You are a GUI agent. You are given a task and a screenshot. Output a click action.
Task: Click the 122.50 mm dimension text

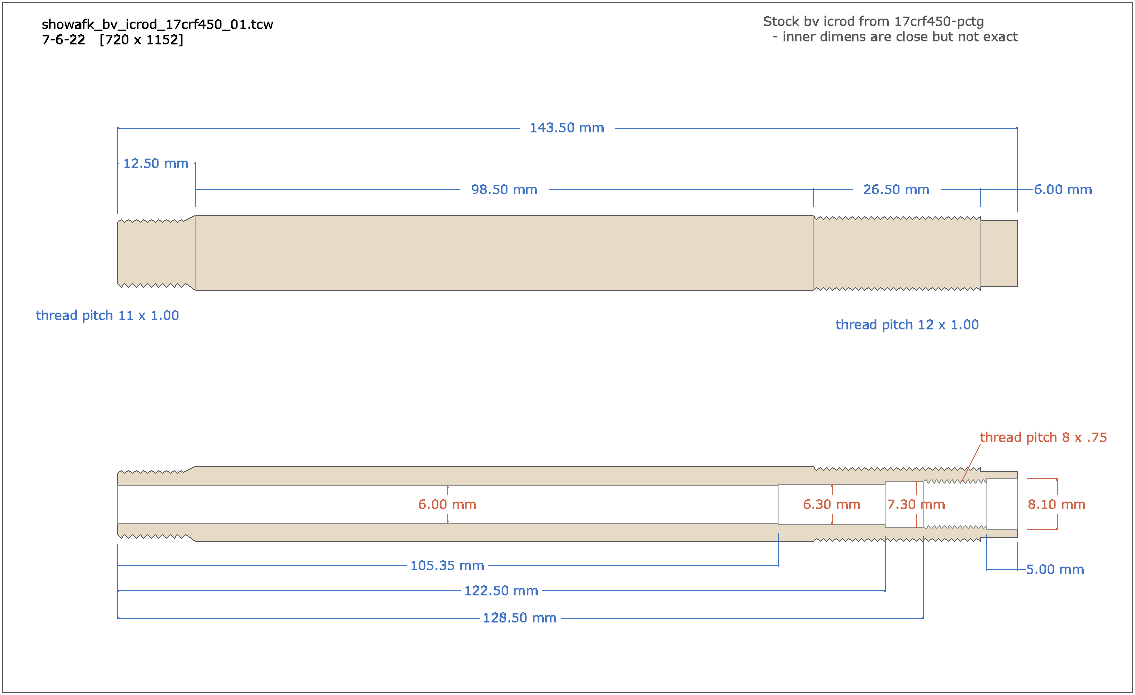click(501, 591)
